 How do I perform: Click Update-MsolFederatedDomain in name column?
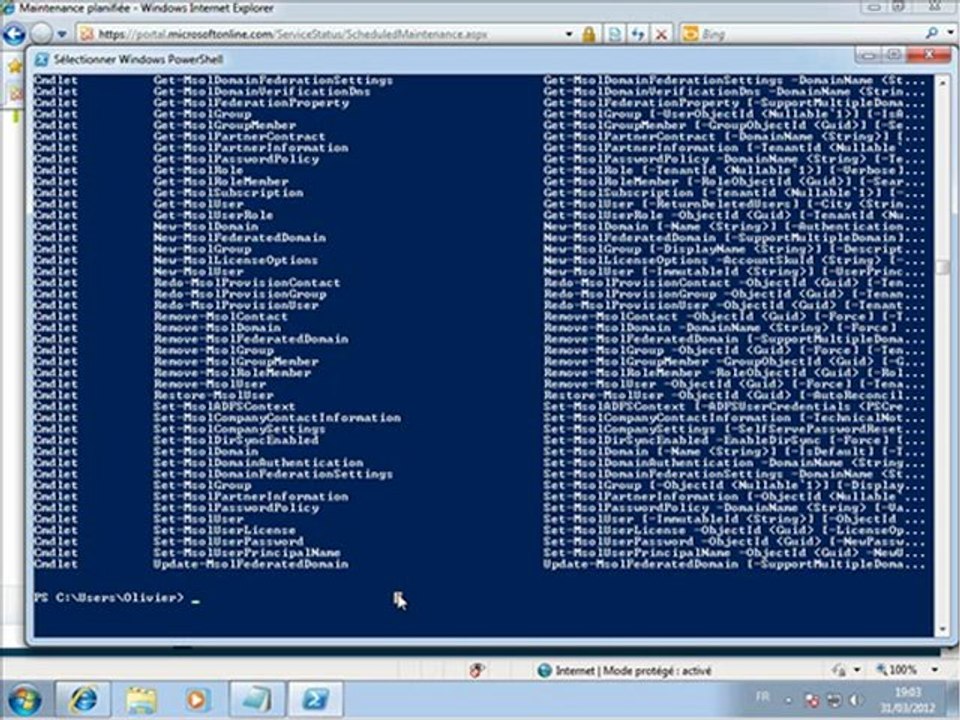click(251, 564)
